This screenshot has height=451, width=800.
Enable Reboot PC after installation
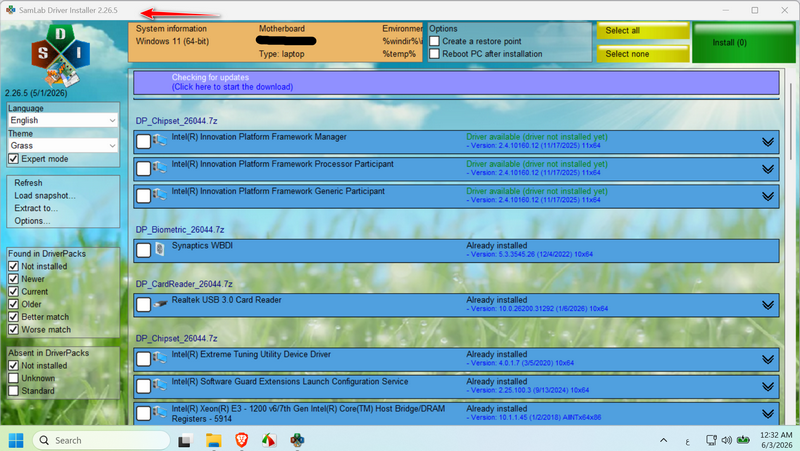[434, 54]
